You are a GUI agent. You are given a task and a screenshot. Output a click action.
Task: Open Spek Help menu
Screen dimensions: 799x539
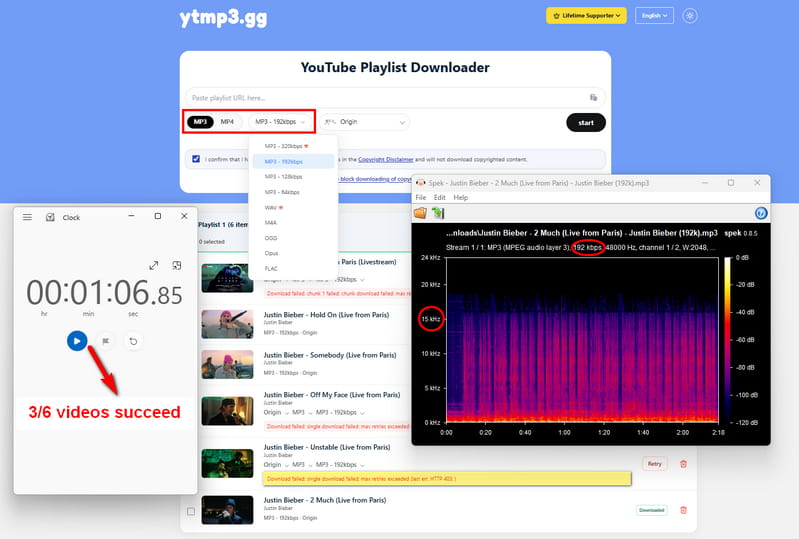[x=461, y=198]
